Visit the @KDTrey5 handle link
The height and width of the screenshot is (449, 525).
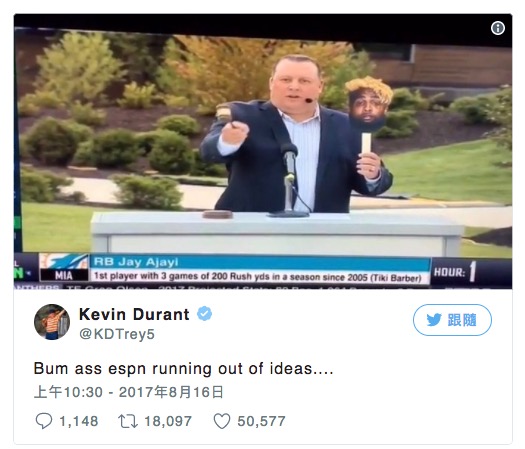tap(117, 334)
